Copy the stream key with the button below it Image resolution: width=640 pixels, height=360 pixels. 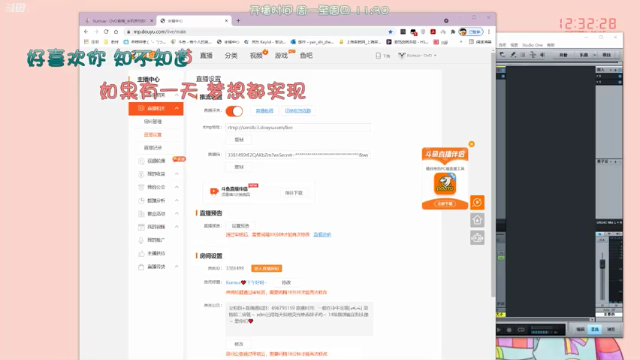239,167
